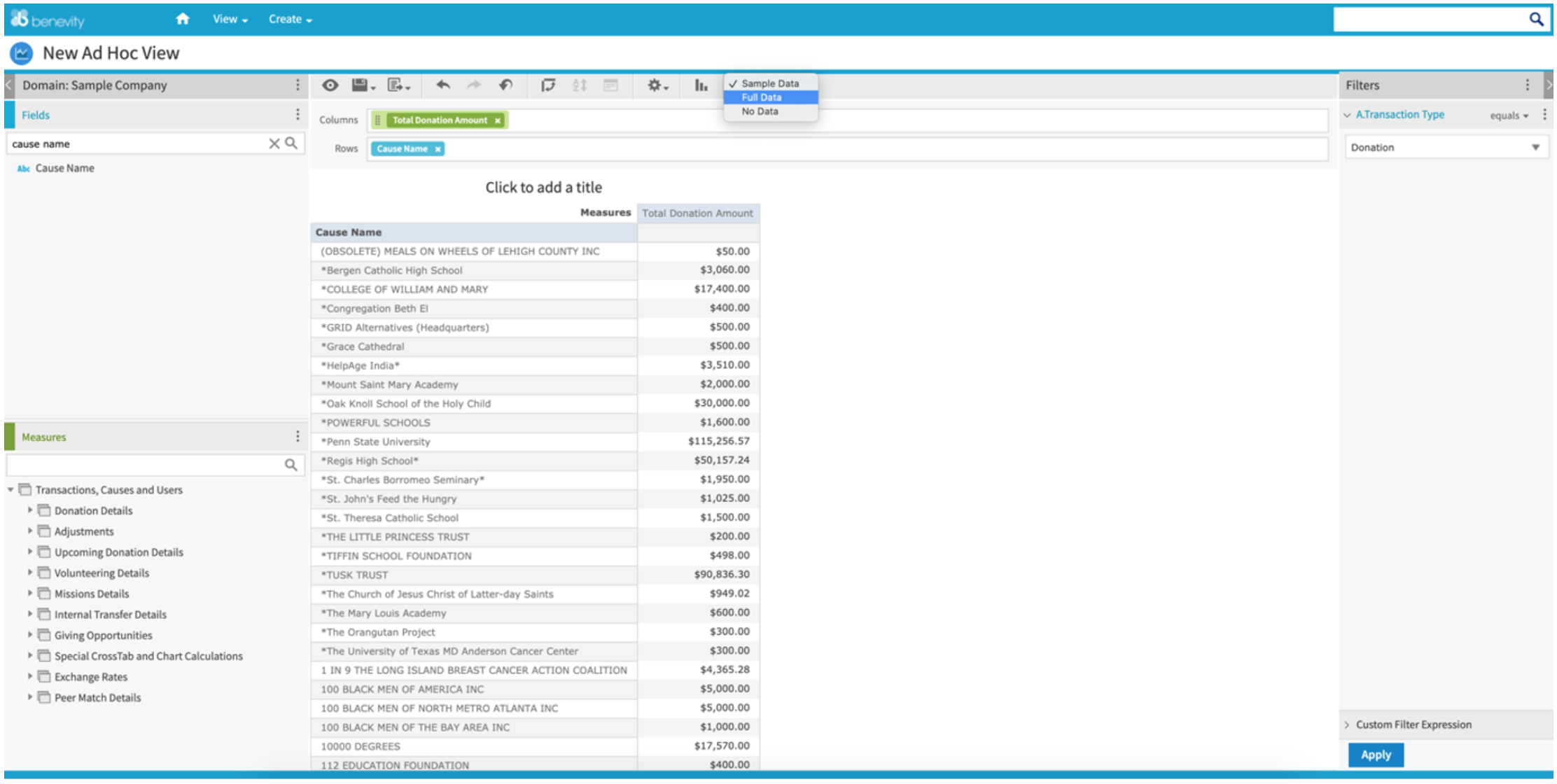This screenshot has width=1557, height=784.
Task: Toggle display mode eye icon
Action: click(330, 85)
